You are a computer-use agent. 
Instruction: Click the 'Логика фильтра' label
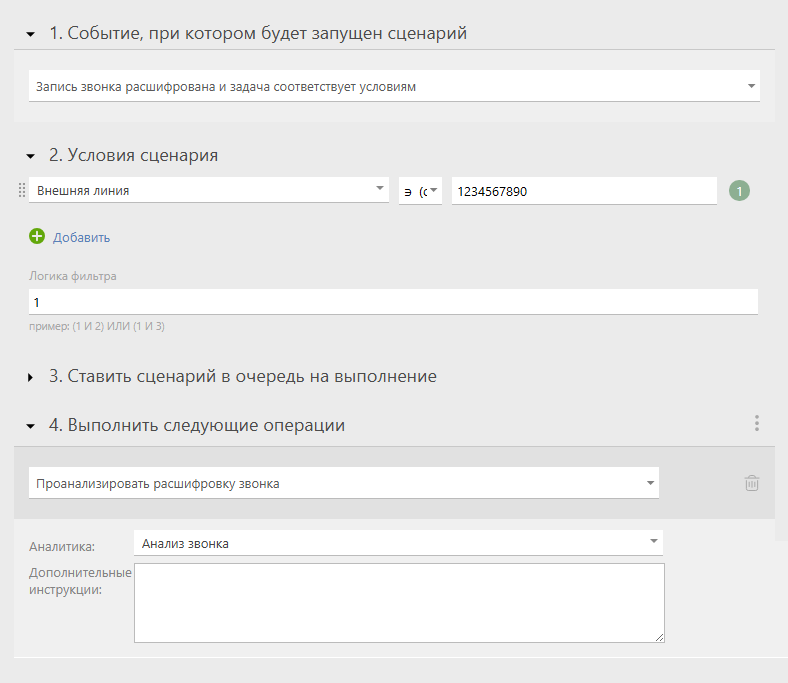(x=72, y=276)
